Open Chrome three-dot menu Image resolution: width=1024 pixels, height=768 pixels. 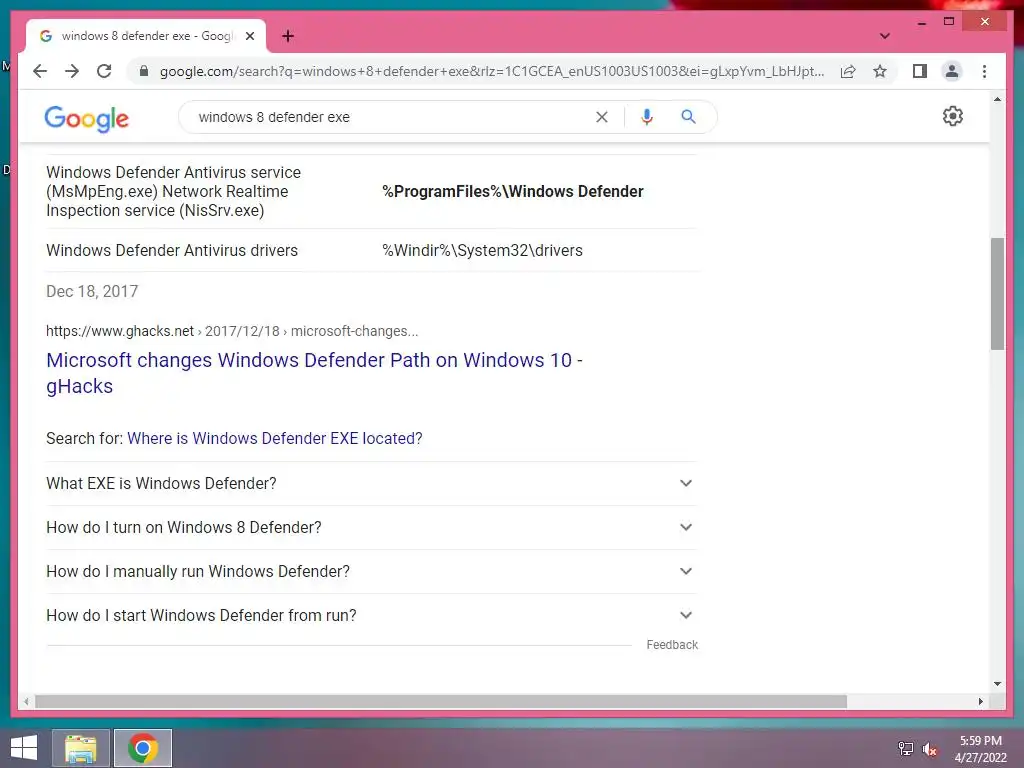tap(984, 71)
